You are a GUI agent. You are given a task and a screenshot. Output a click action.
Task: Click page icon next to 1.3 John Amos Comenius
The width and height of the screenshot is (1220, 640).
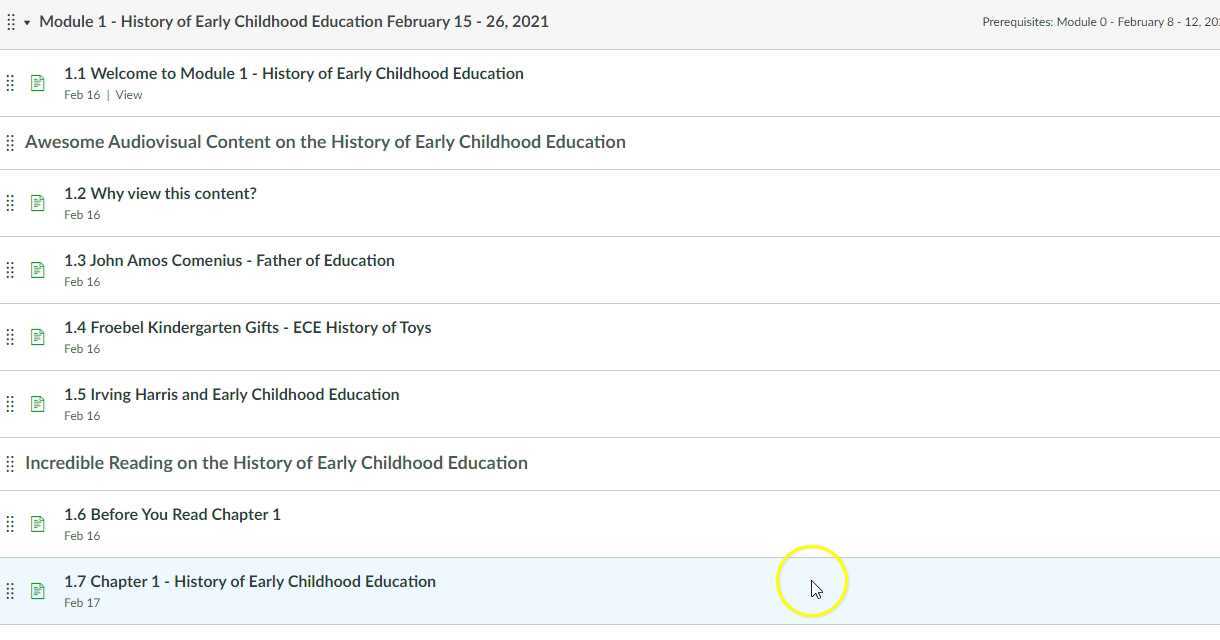(x=38, y=270)
